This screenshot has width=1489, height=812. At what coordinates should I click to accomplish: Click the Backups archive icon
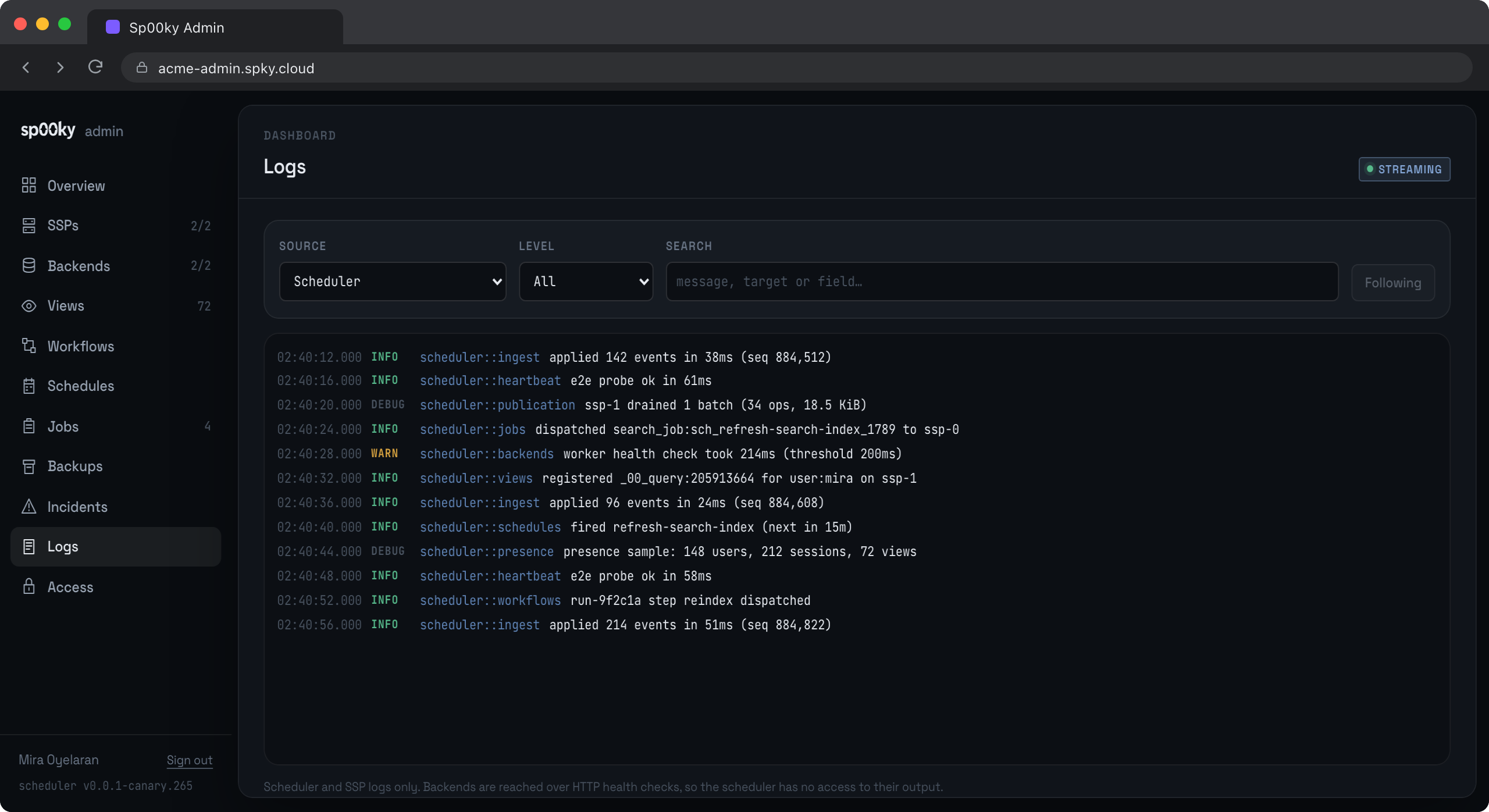click(29, 466)
